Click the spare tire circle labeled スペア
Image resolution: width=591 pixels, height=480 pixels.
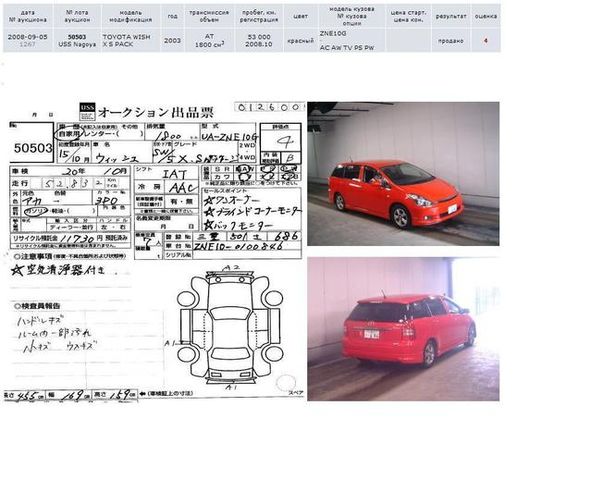286,383
